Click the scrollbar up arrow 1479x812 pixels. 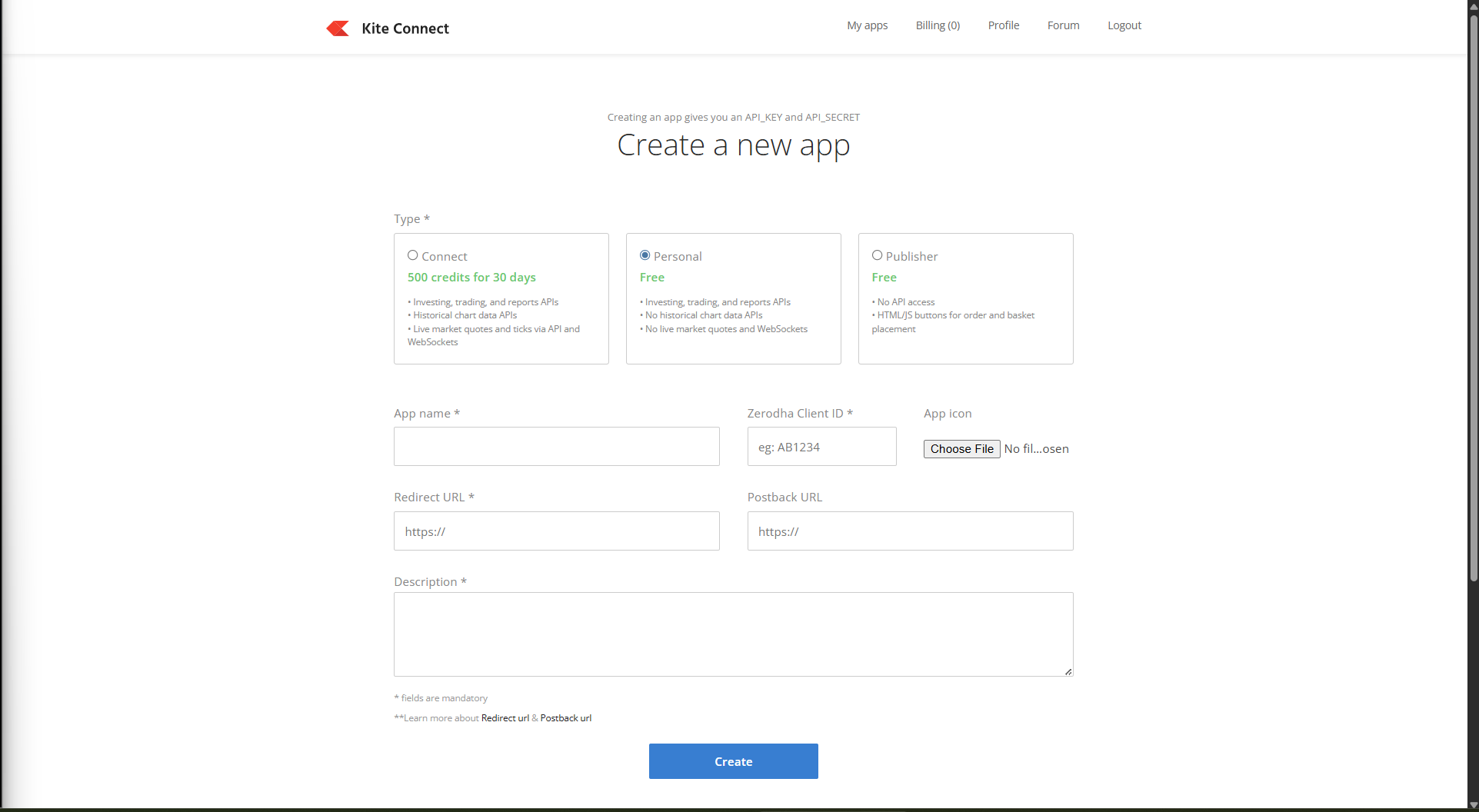tap(1474, 5)
